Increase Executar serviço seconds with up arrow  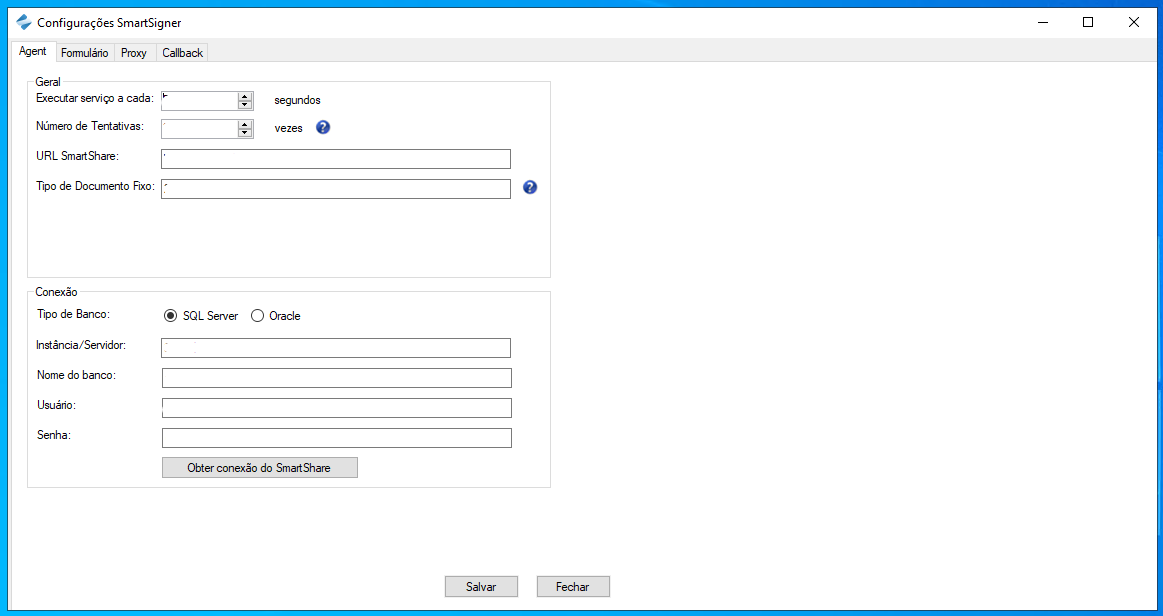pos(245,96)
